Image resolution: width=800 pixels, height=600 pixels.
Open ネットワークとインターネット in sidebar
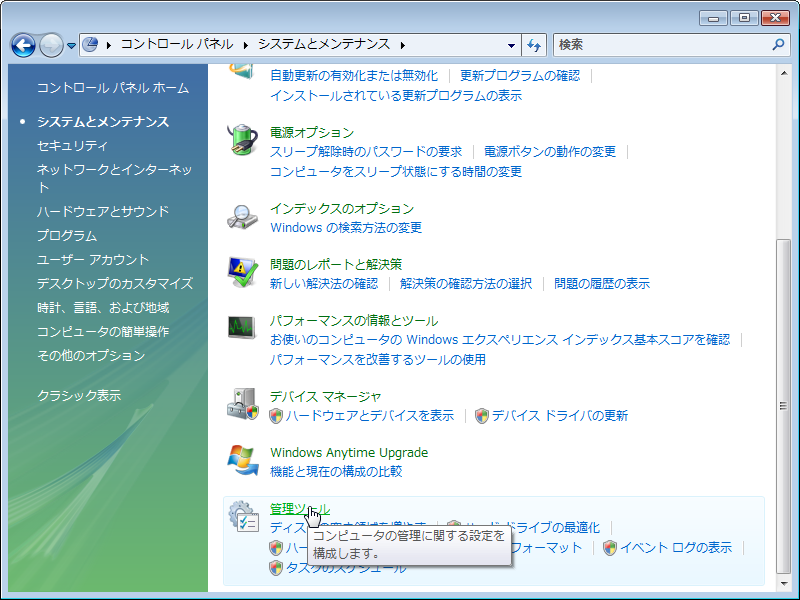tap(115, 178)
